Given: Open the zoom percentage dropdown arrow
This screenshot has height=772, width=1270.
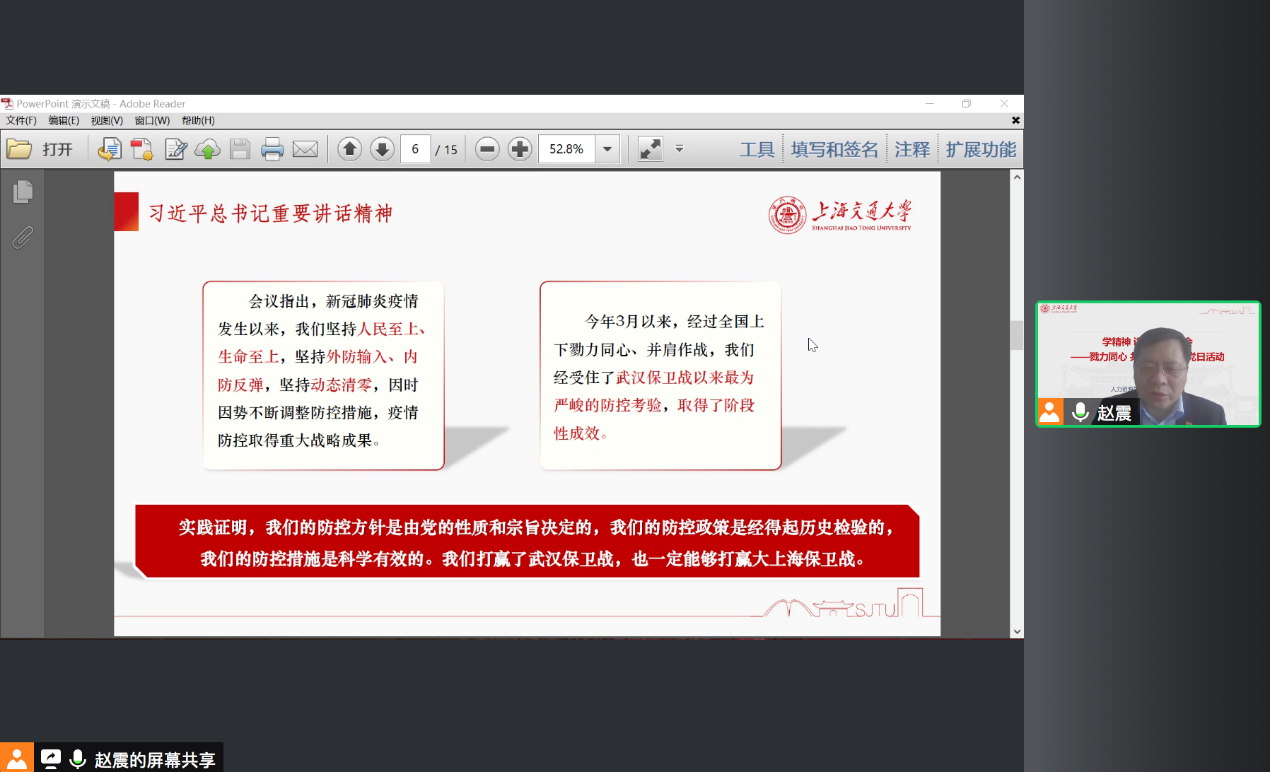Looking at the screenshot, I should [x=607, y=149].
